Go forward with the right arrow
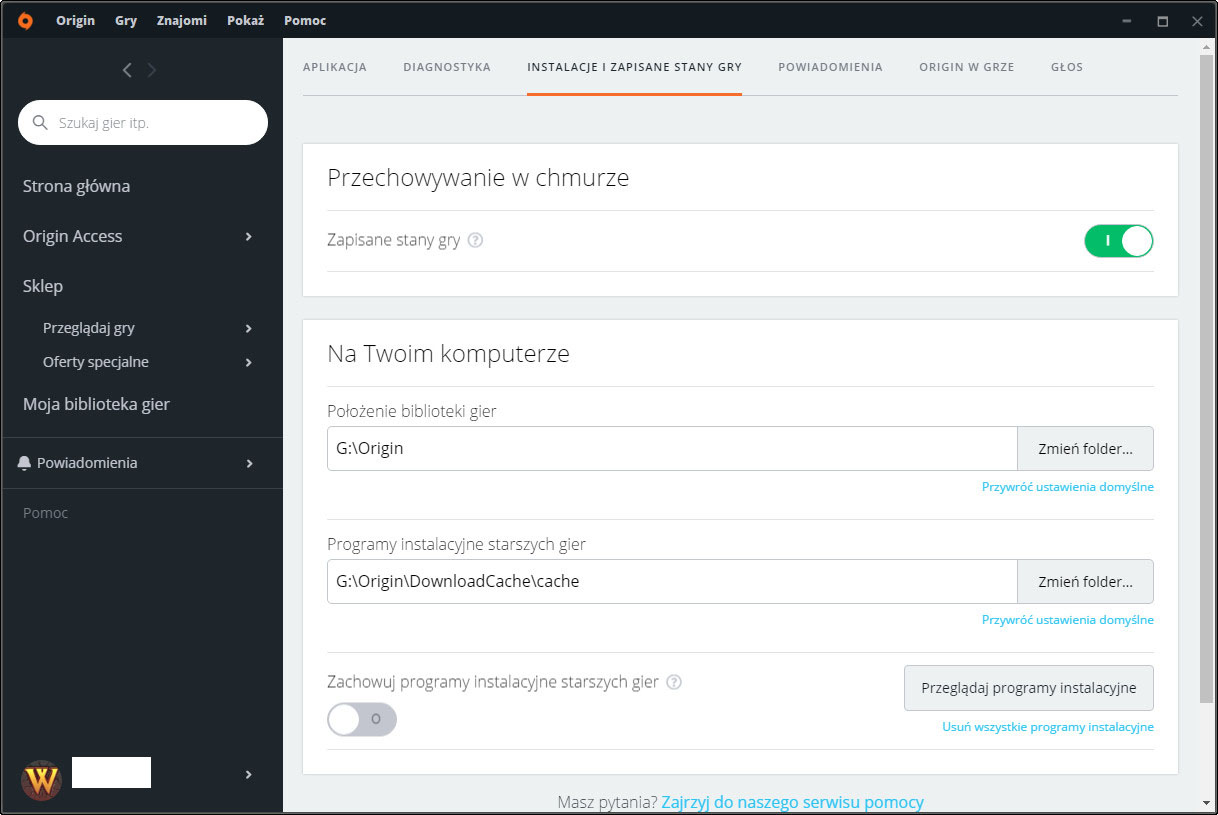Viewport: 1218px width, 815px height. (152, 70)
